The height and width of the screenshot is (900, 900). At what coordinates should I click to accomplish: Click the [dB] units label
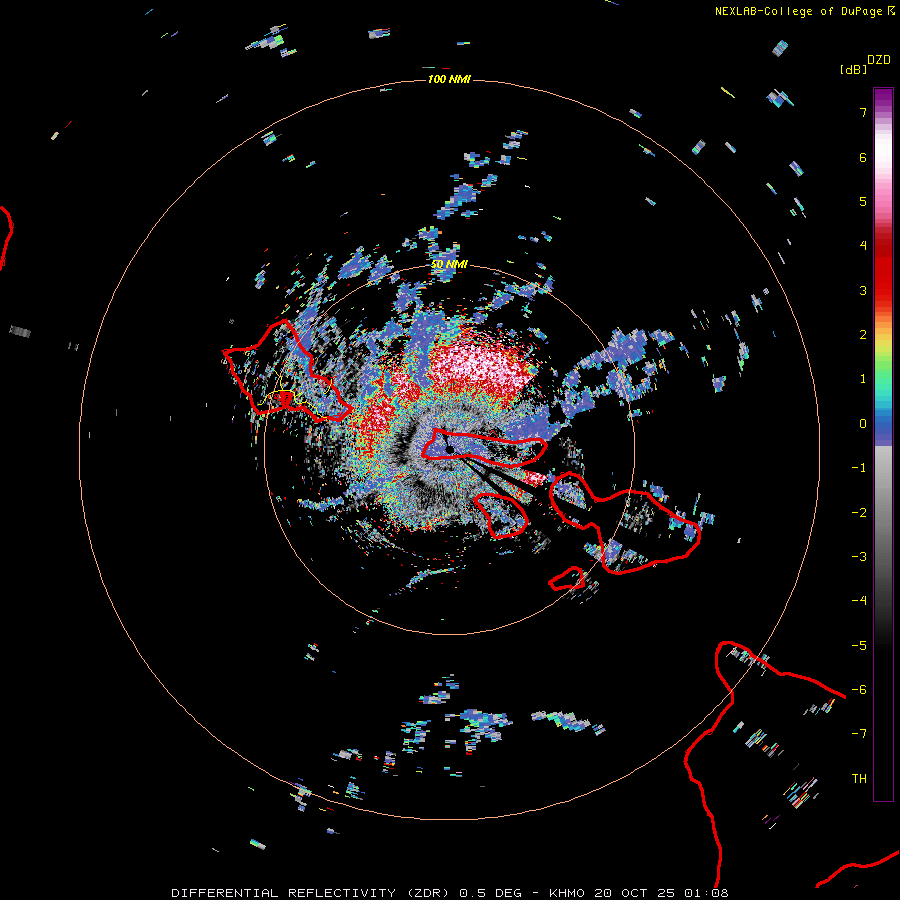click(x=853, y=69)
